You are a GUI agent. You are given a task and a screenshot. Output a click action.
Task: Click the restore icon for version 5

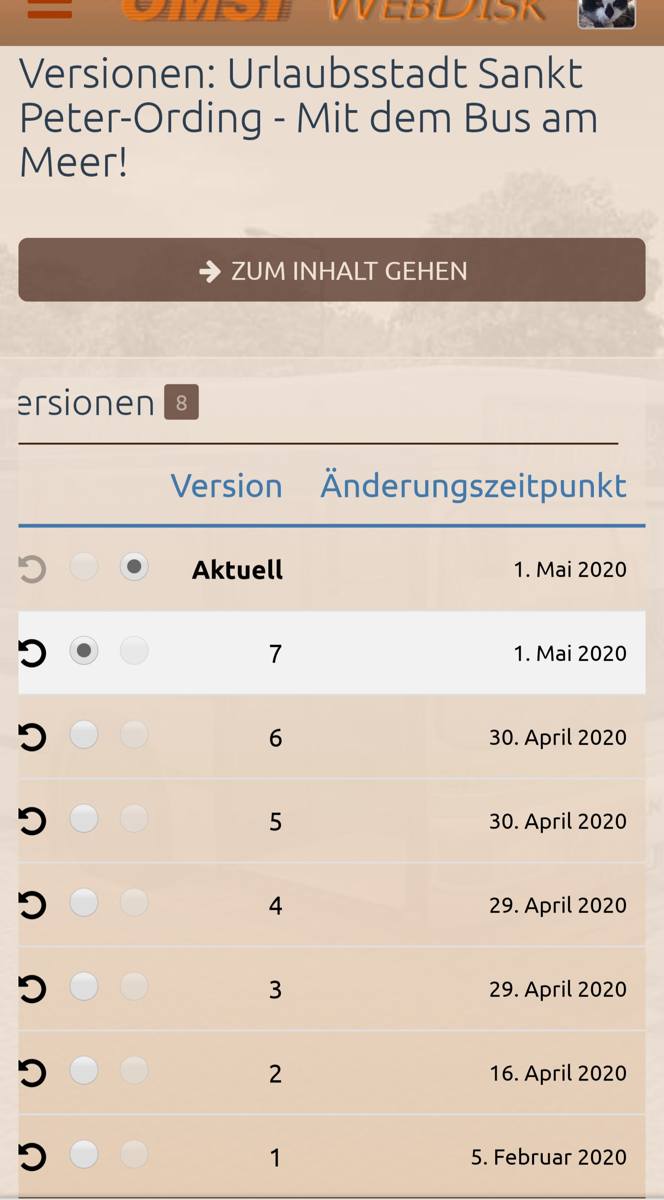(32, 821)
